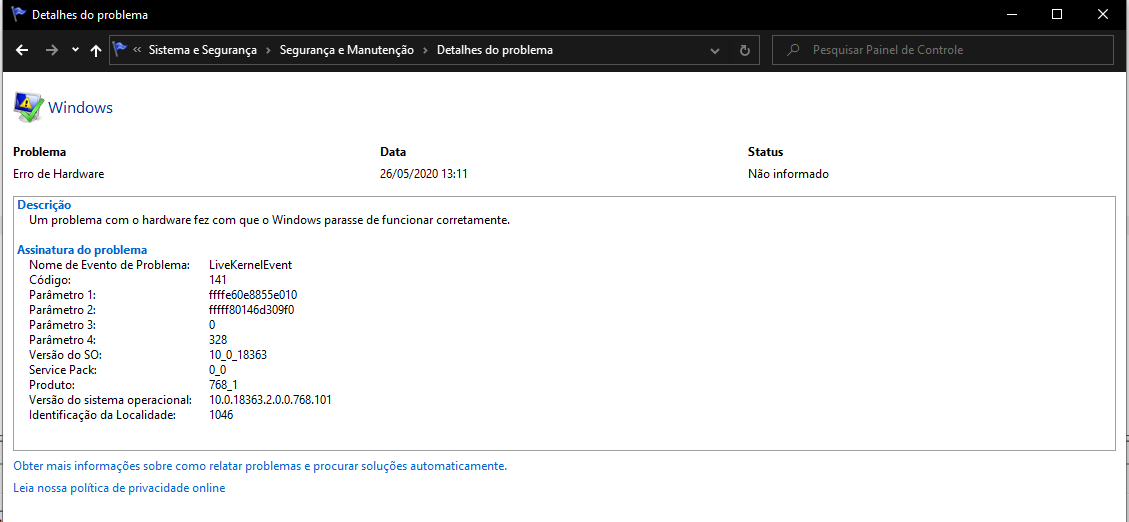
Task: Click the Identificação da Localidade label
Action: 102,415
